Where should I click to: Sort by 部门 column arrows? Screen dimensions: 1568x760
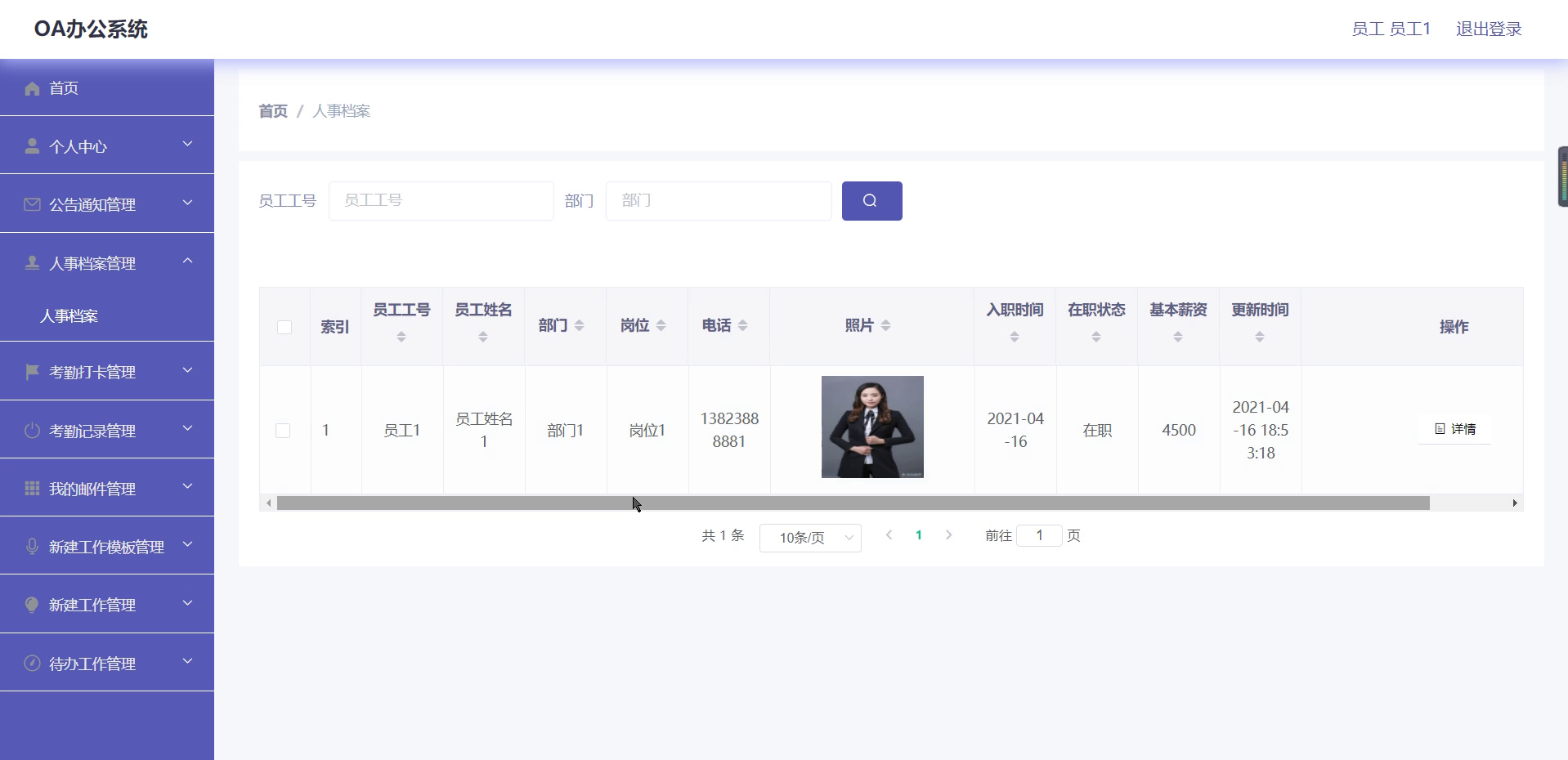(x=580, y=325)
